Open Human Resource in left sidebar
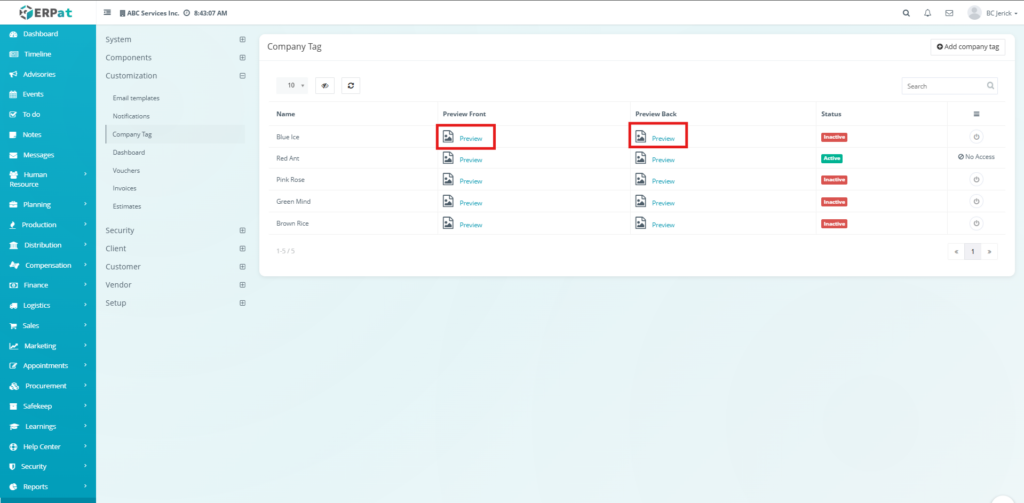Image resolution: width=1024 pixels, height=503 pixels. tap(46, 179)
